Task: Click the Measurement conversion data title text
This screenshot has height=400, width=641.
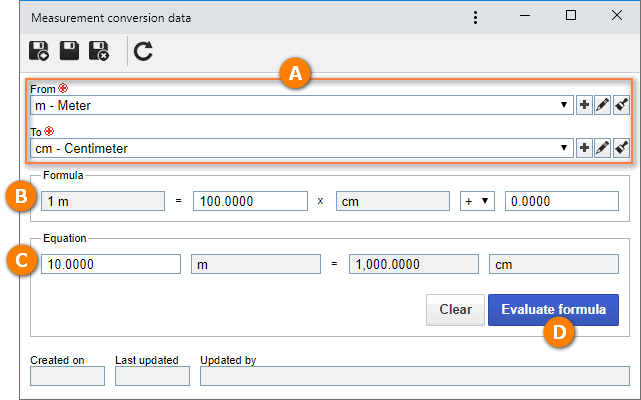Action: click(x=111, y=18)
